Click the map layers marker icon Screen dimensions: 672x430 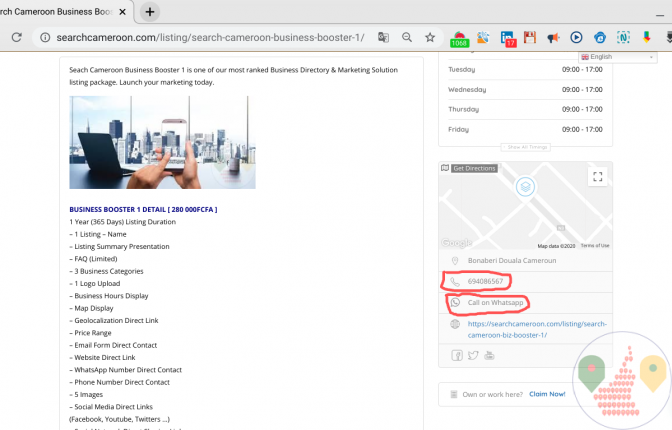pos(525,187)
